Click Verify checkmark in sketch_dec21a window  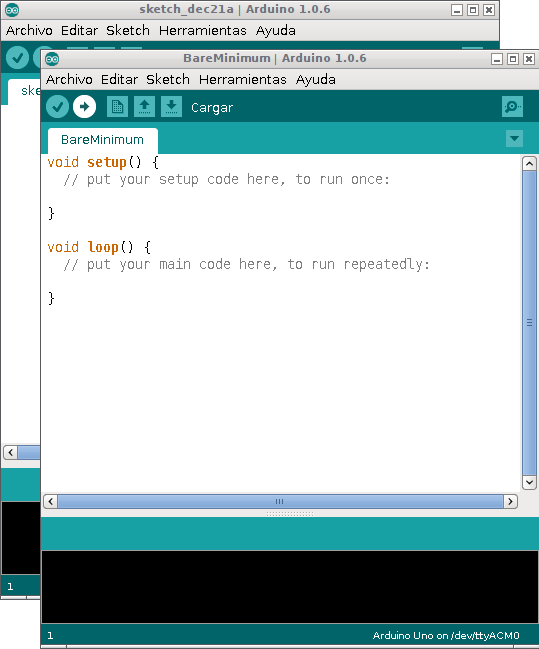(x=17, y=58)
